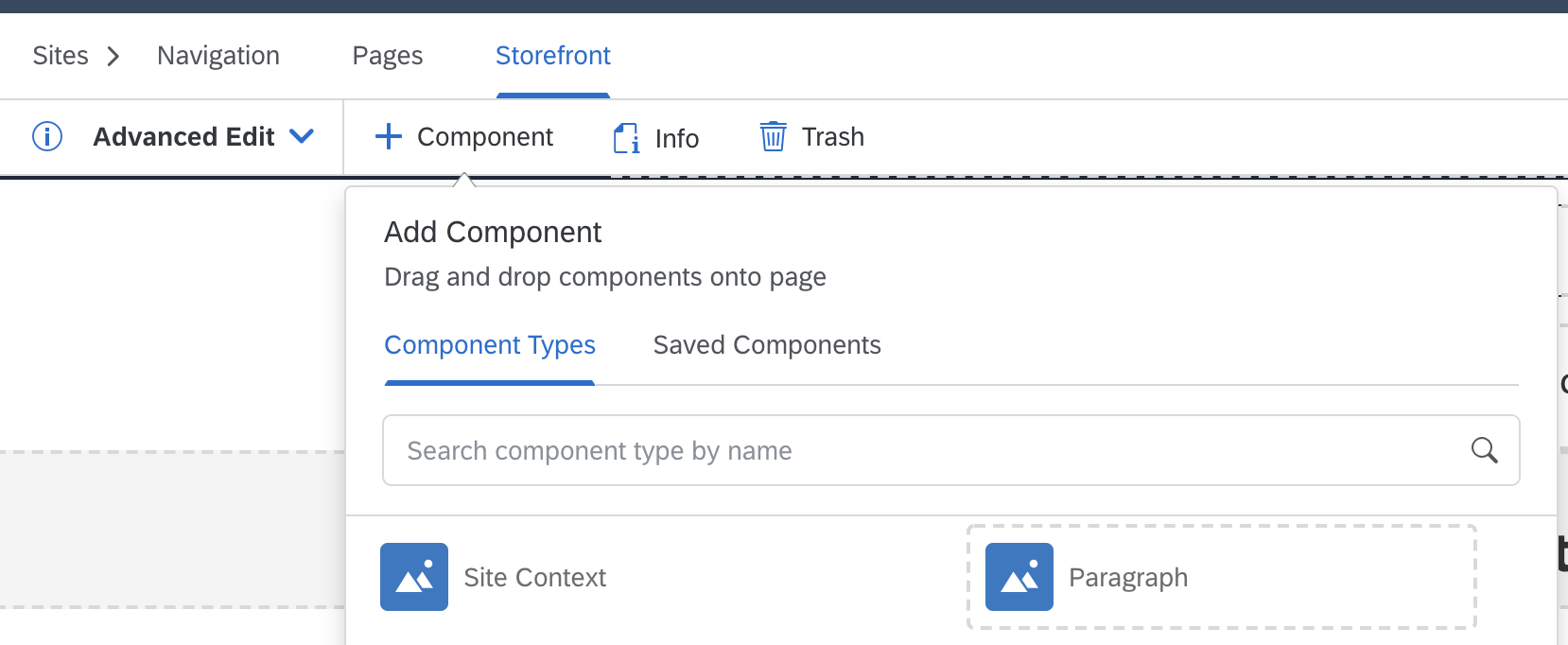
Task: Open the Pages tab
Action: [388, 56]
